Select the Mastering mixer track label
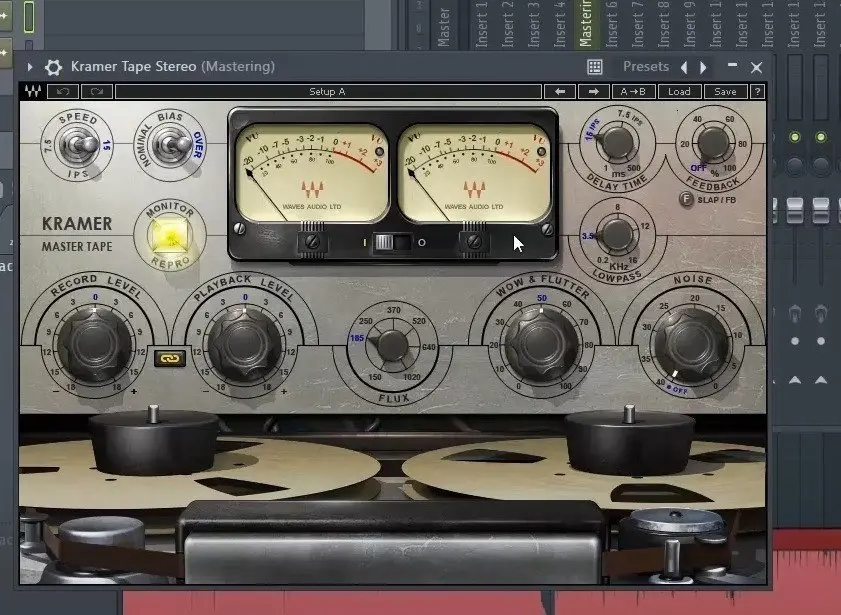The width and height of the screenshot is (841, 615). click(x=585, y=24)
